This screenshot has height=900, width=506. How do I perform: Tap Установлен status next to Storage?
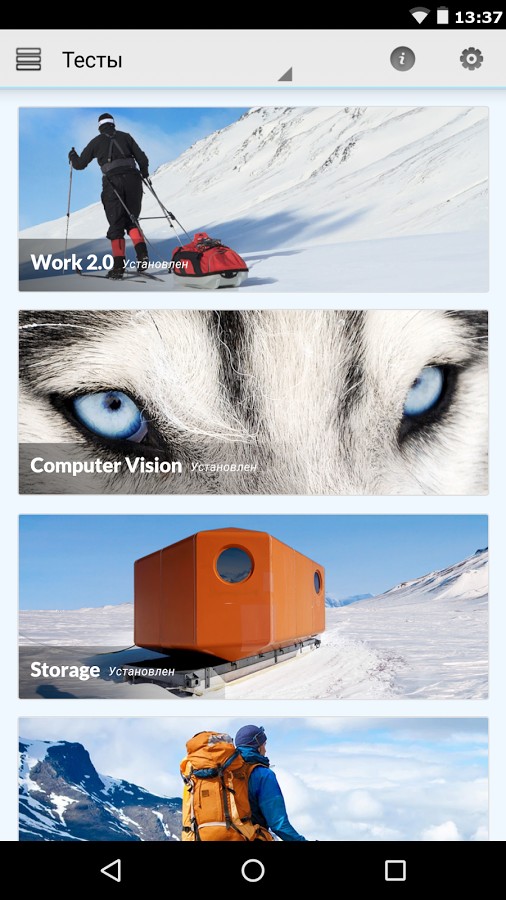[142, 671]
